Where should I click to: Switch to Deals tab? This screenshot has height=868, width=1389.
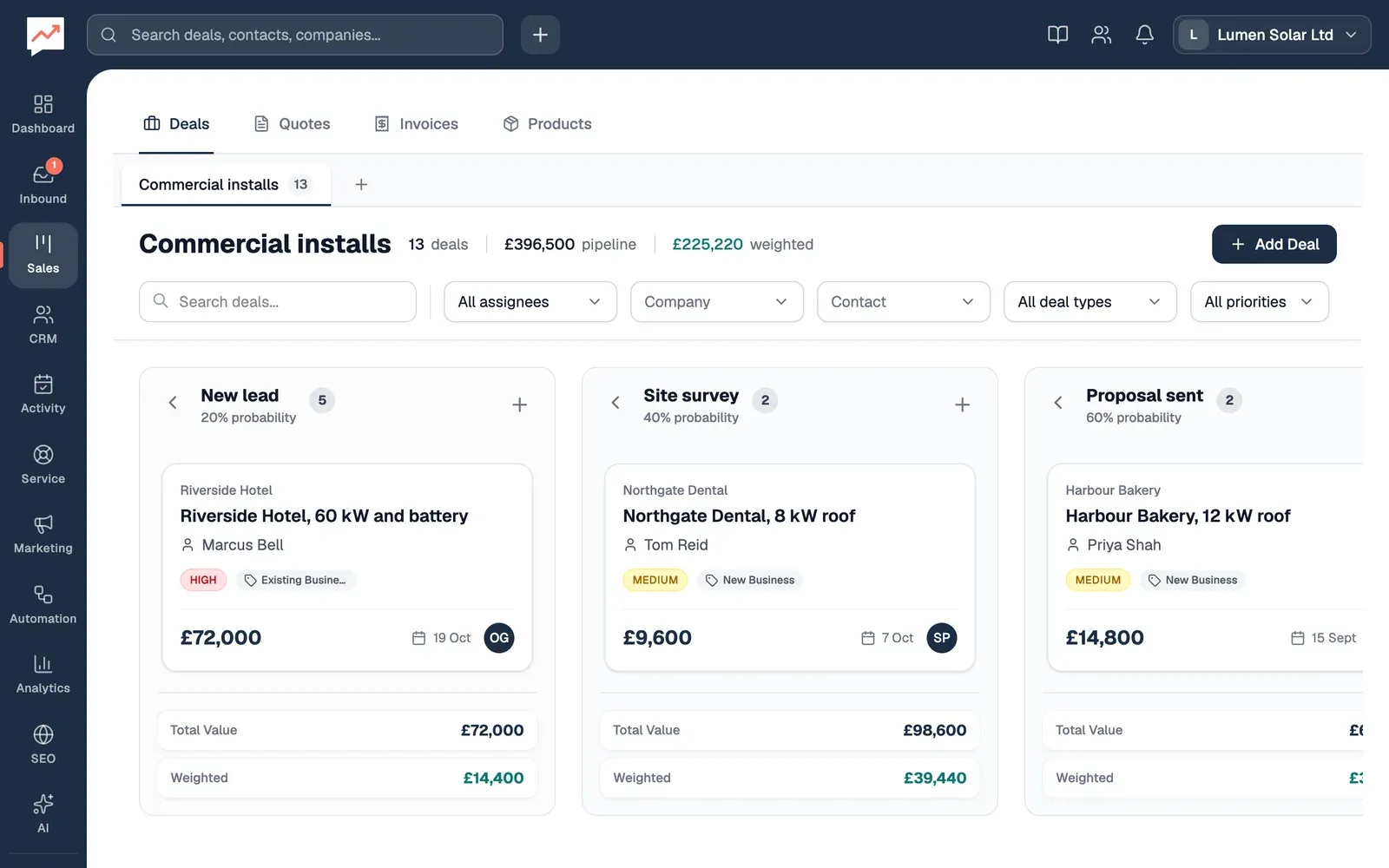click(x=176, y=124)
